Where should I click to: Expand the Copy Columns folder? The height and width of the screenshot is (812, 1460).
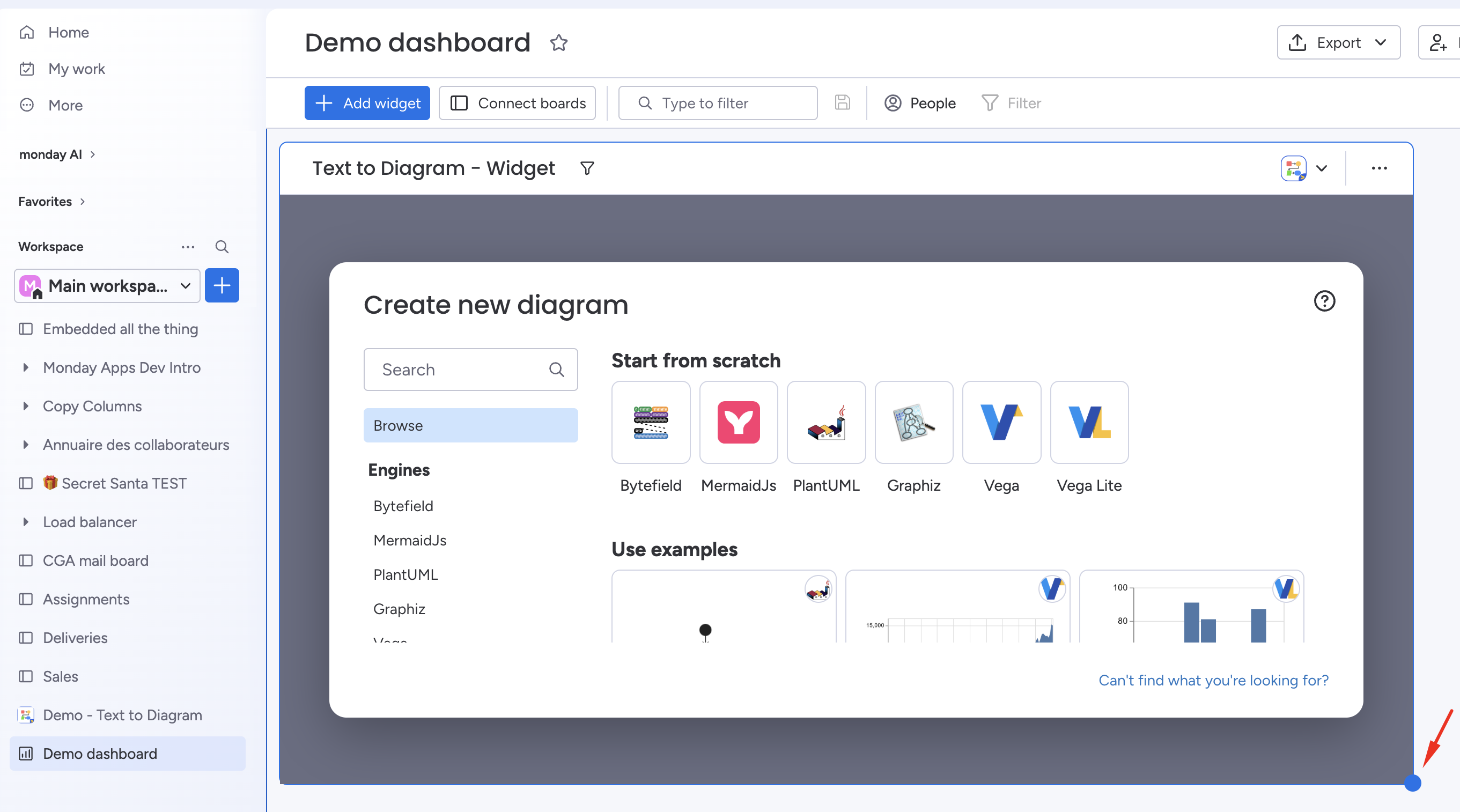coord(26,407)
